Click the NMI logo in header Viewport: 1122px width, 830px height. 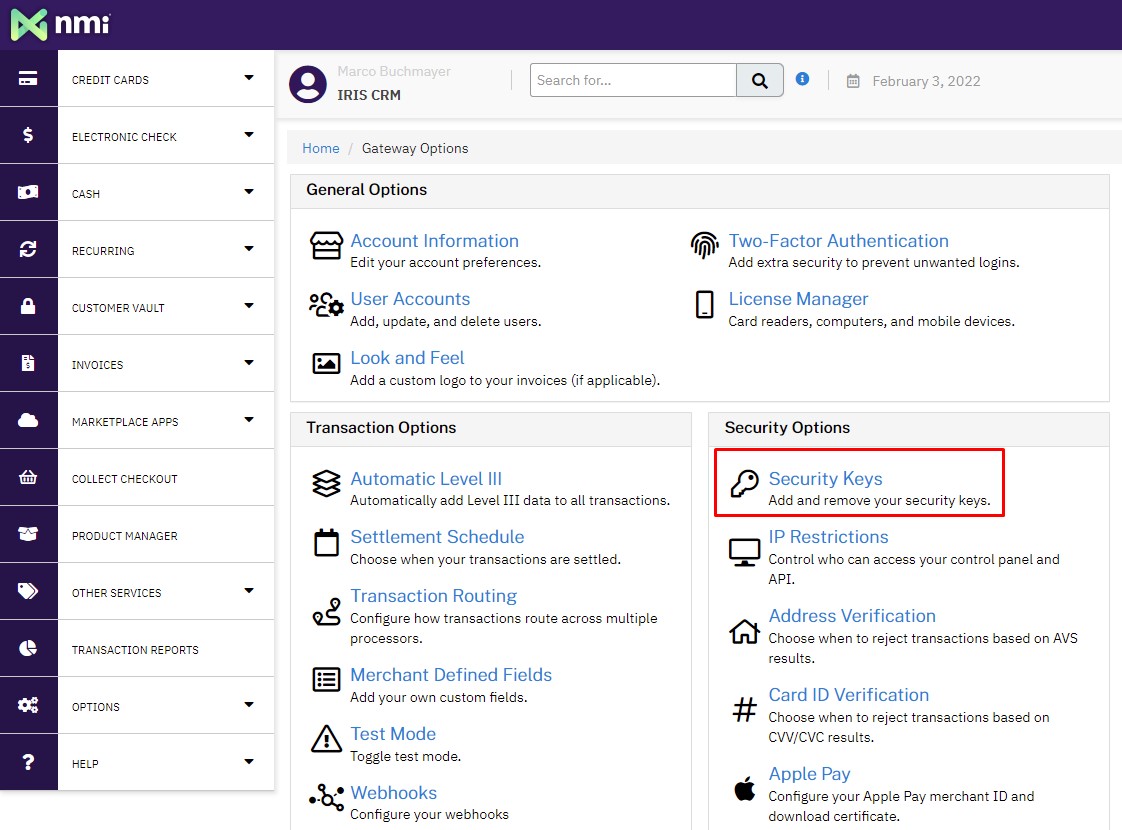pyautogui.click(x=61, y=24)
